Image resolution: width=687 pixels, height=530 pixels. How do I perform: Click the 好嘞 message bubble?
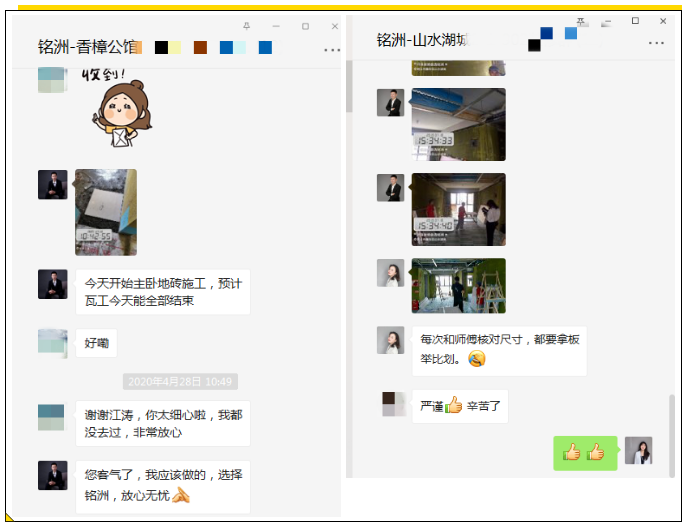pyautogui.click(x=96, y=343)
